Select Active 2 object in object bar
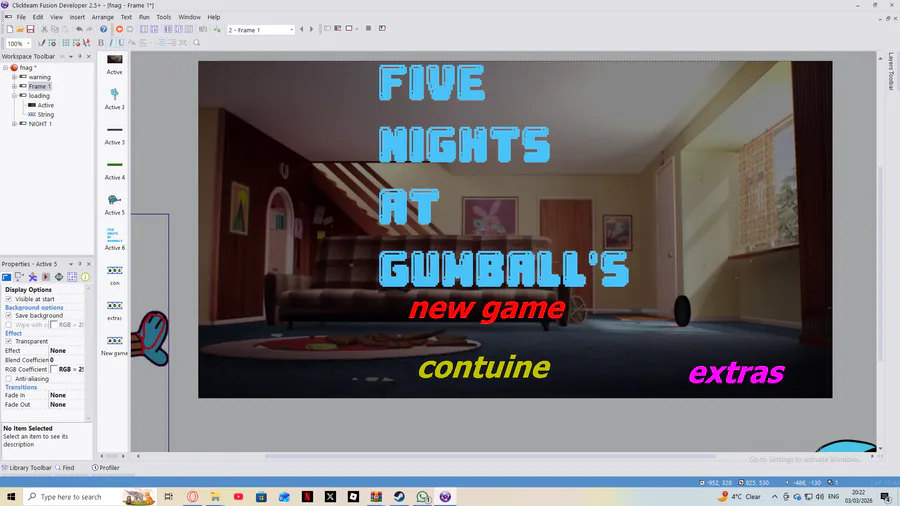The image size is (900, 506). [x=114, y=99]
